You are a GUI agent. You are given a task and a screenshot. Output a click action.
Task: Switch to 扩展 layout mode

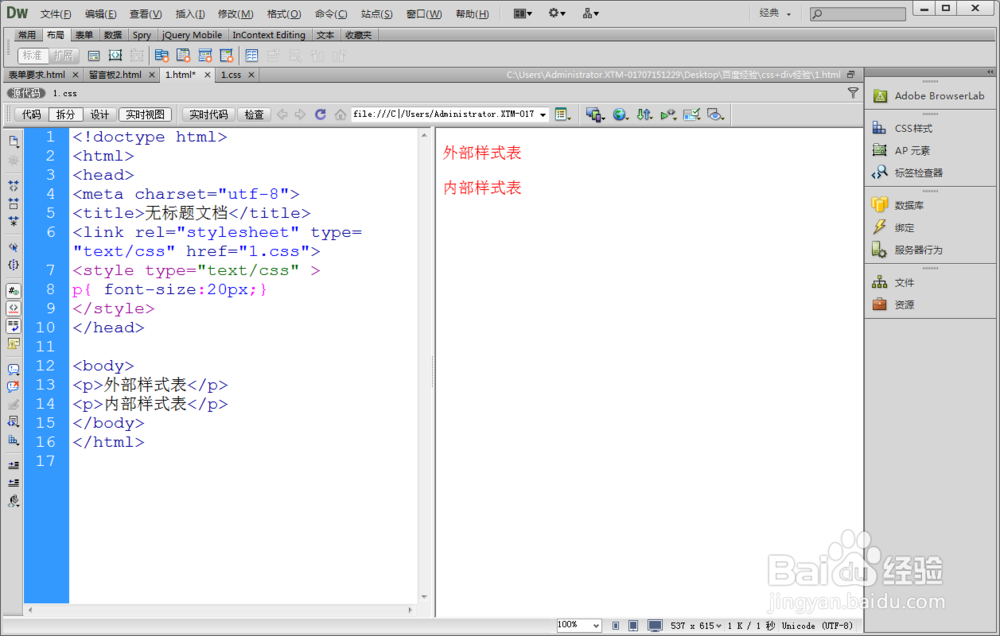63,55
